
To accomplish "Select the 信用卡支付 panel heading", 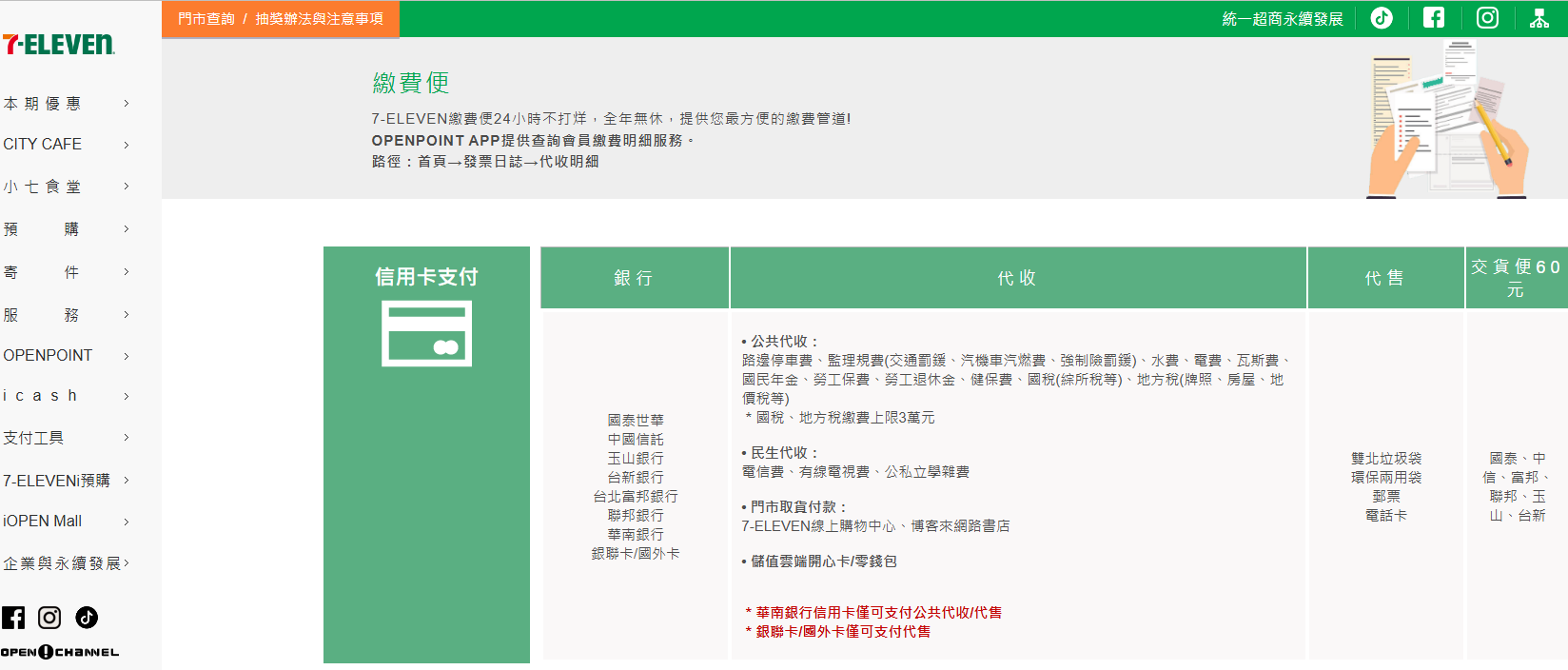I will [426, 277].
